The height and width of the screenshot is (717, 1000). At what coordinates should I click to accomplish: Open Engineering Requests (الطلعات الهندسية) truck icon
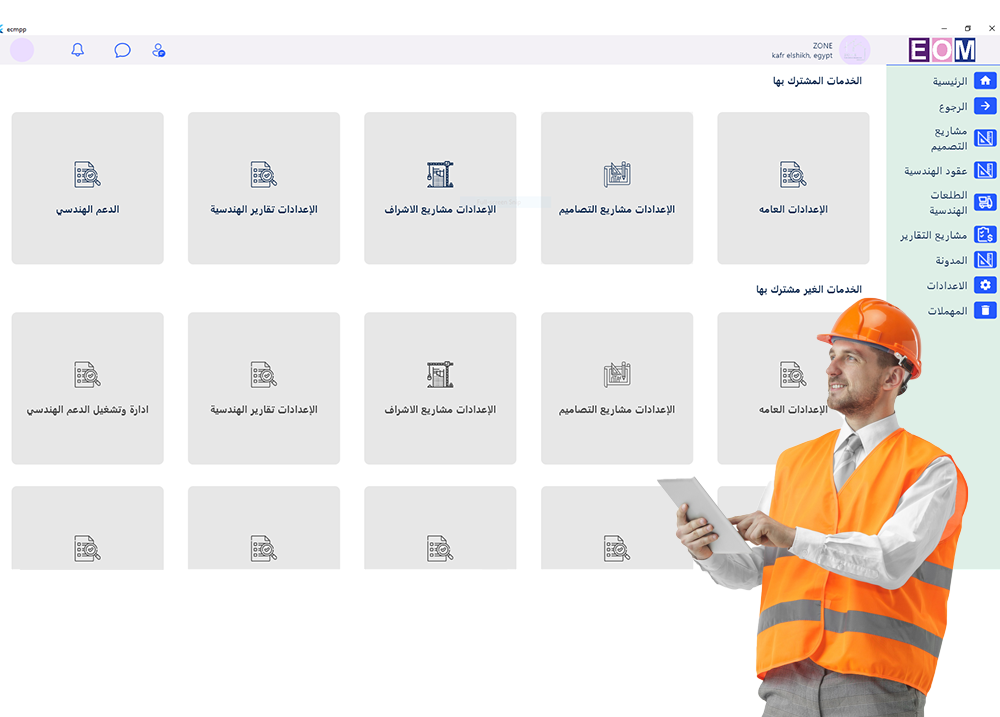coord(985,202)
